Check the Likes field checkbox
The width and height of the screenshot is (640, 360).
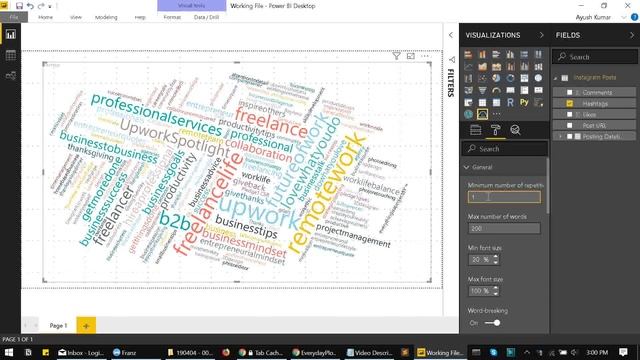[x=570, y=115]
